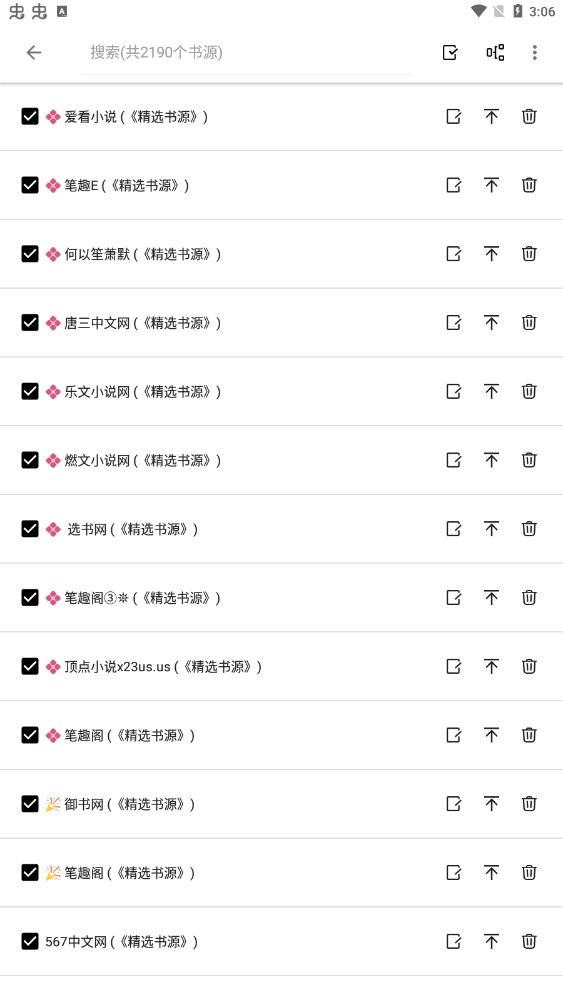Move 乐文小说网 source to top

click(x=491, y=392)
